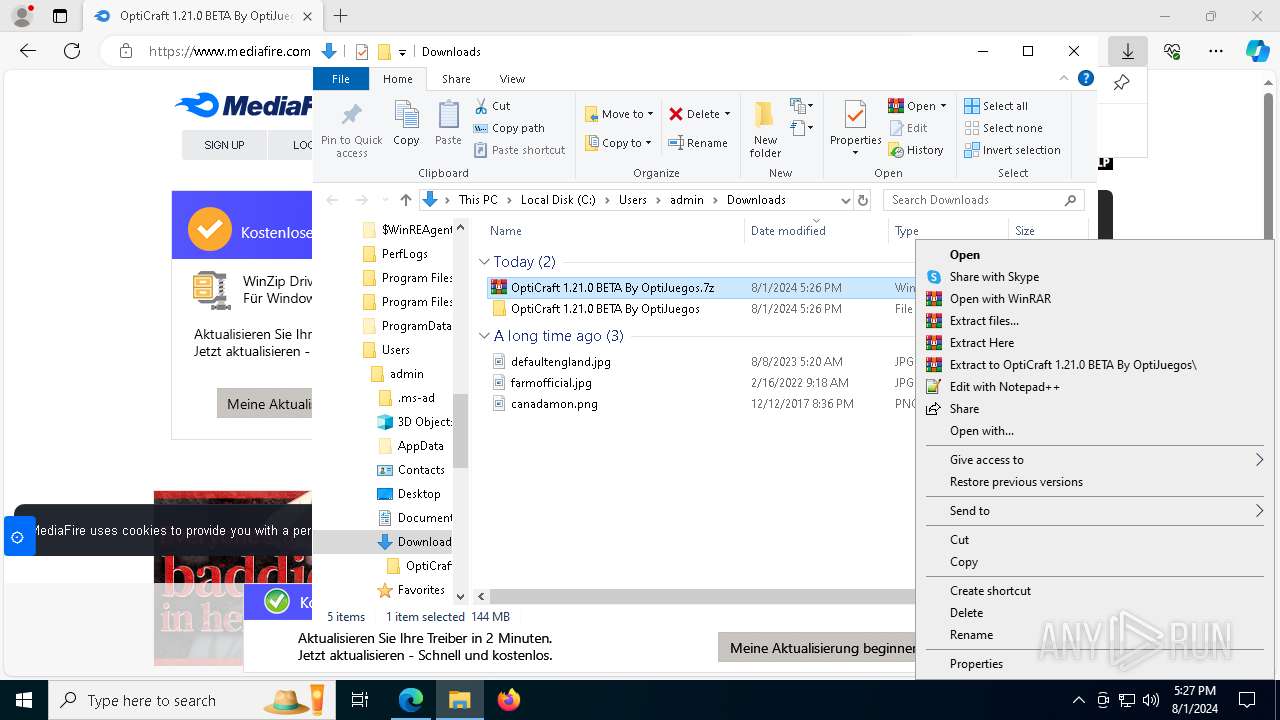Viewport: 1280px width, 720px height.
Task: Open Explorer help question mark icon
Action: 1086,78
